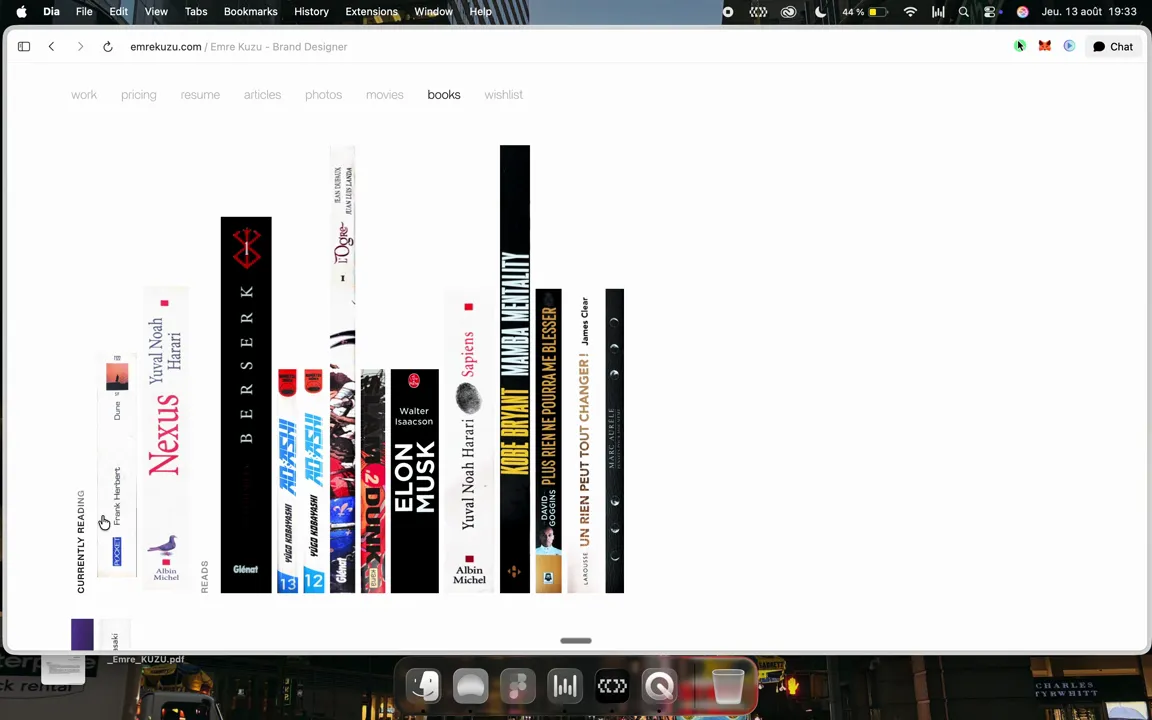The image size is (1152, 720).
Task: Open Siri from the menu bar
Action: [1022, 12]
